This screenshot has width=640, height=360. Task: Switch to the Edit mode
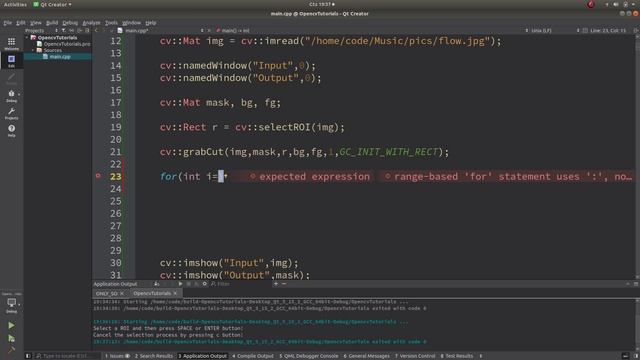11,60
